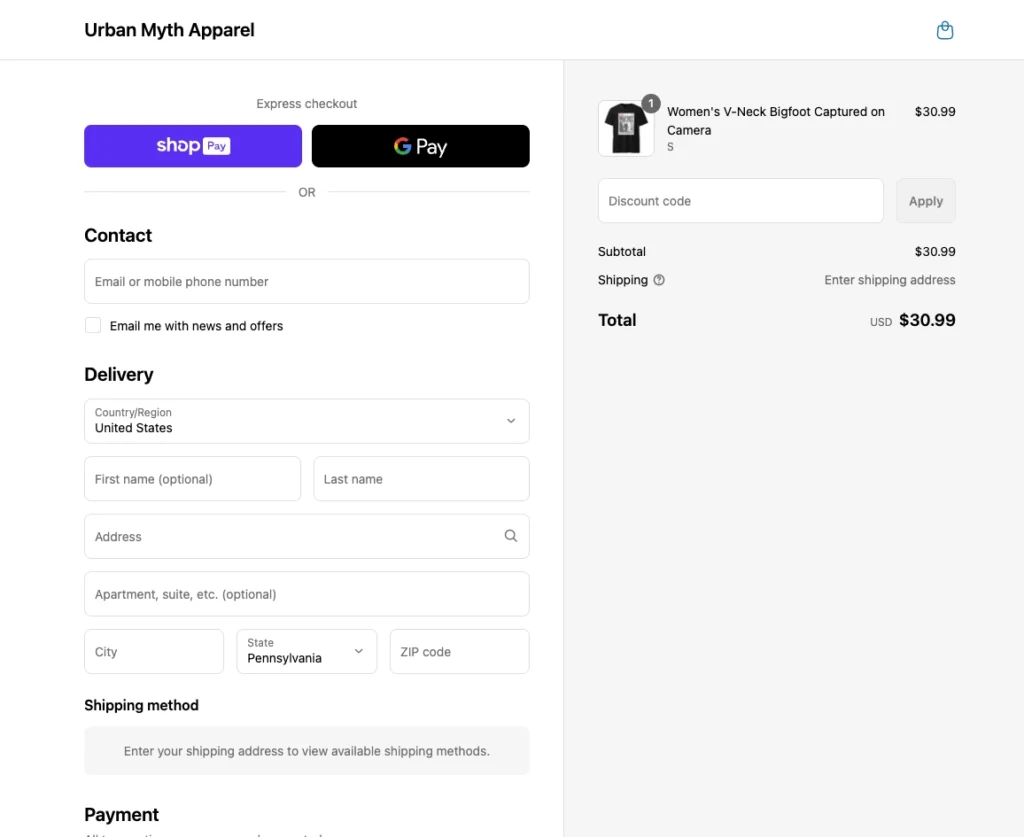Click the Subtotal label
The height and width of the screenshot is (837, 1024).
coord(622,251)
